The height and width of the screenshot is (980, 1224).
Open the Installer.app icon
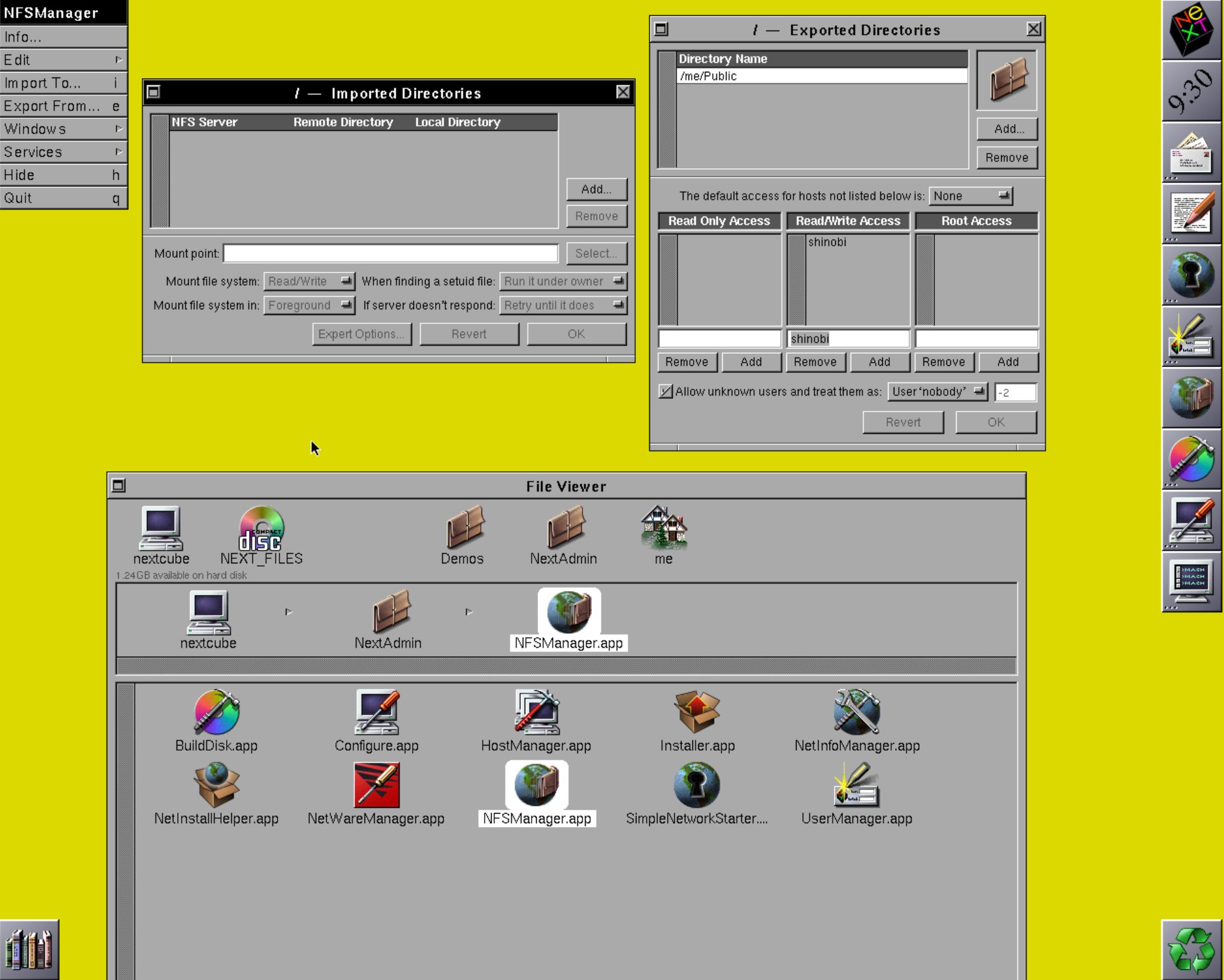pos(697,712)
